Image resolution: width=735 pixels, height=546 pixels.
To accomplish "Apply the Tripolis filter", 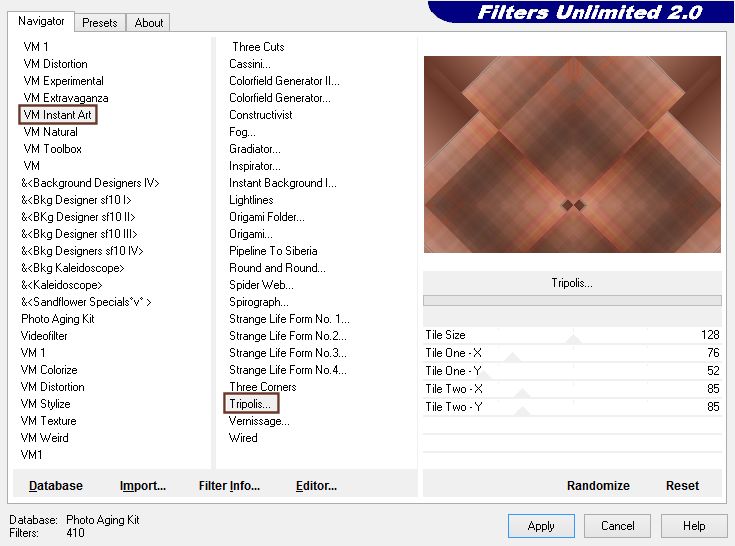I will (541, 526).
